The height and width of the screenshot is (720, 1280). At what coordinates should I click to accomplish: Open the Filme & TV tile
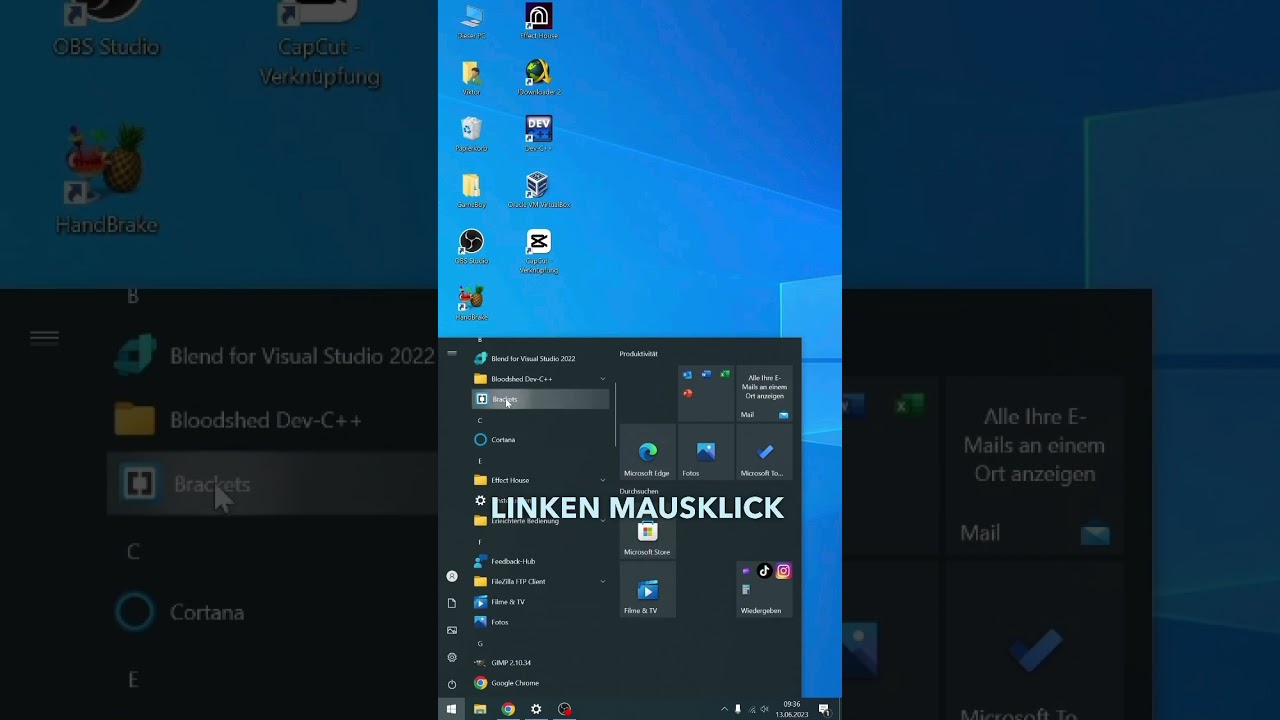click(647, 589)
